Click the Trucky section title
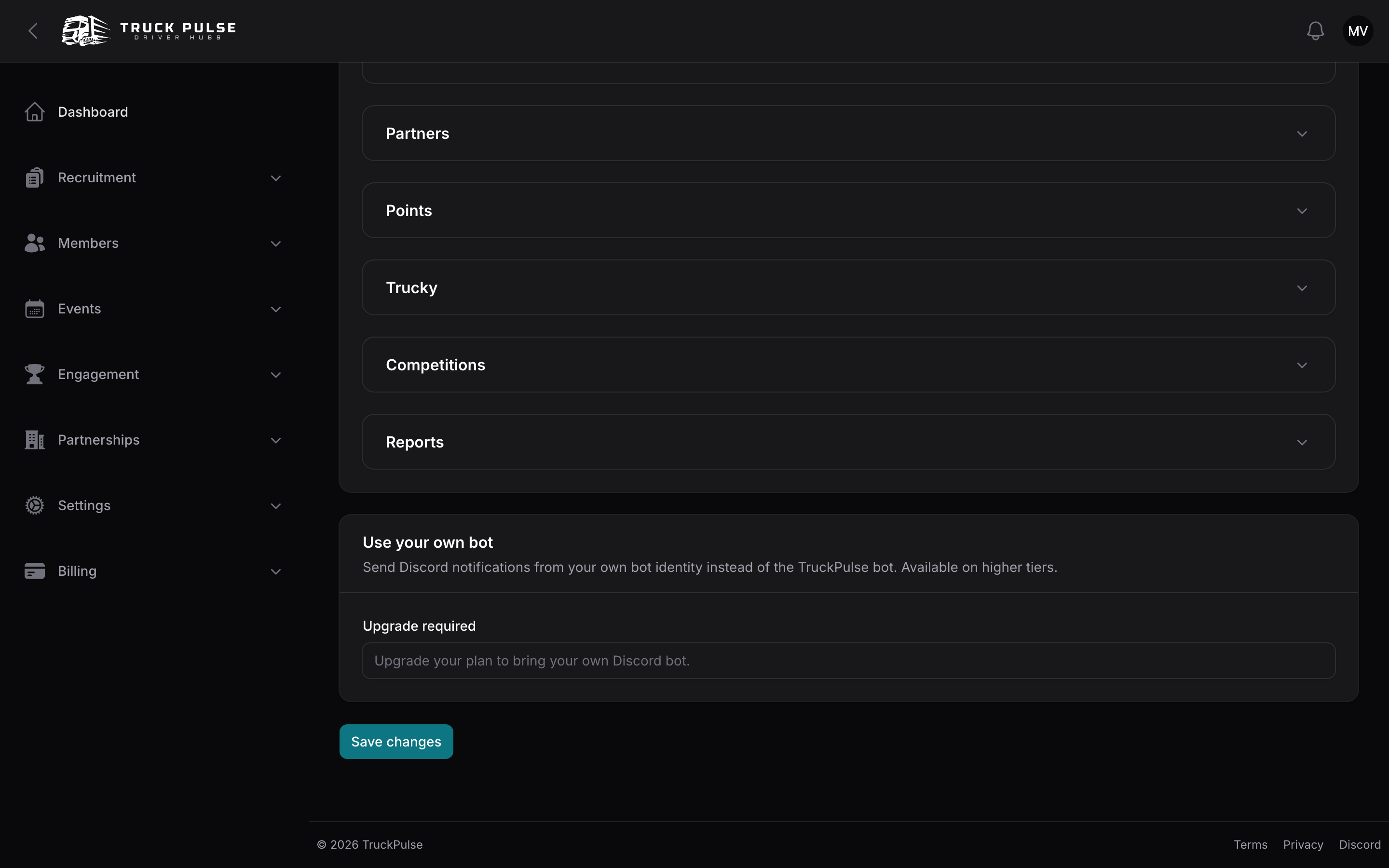 [411, 287]
